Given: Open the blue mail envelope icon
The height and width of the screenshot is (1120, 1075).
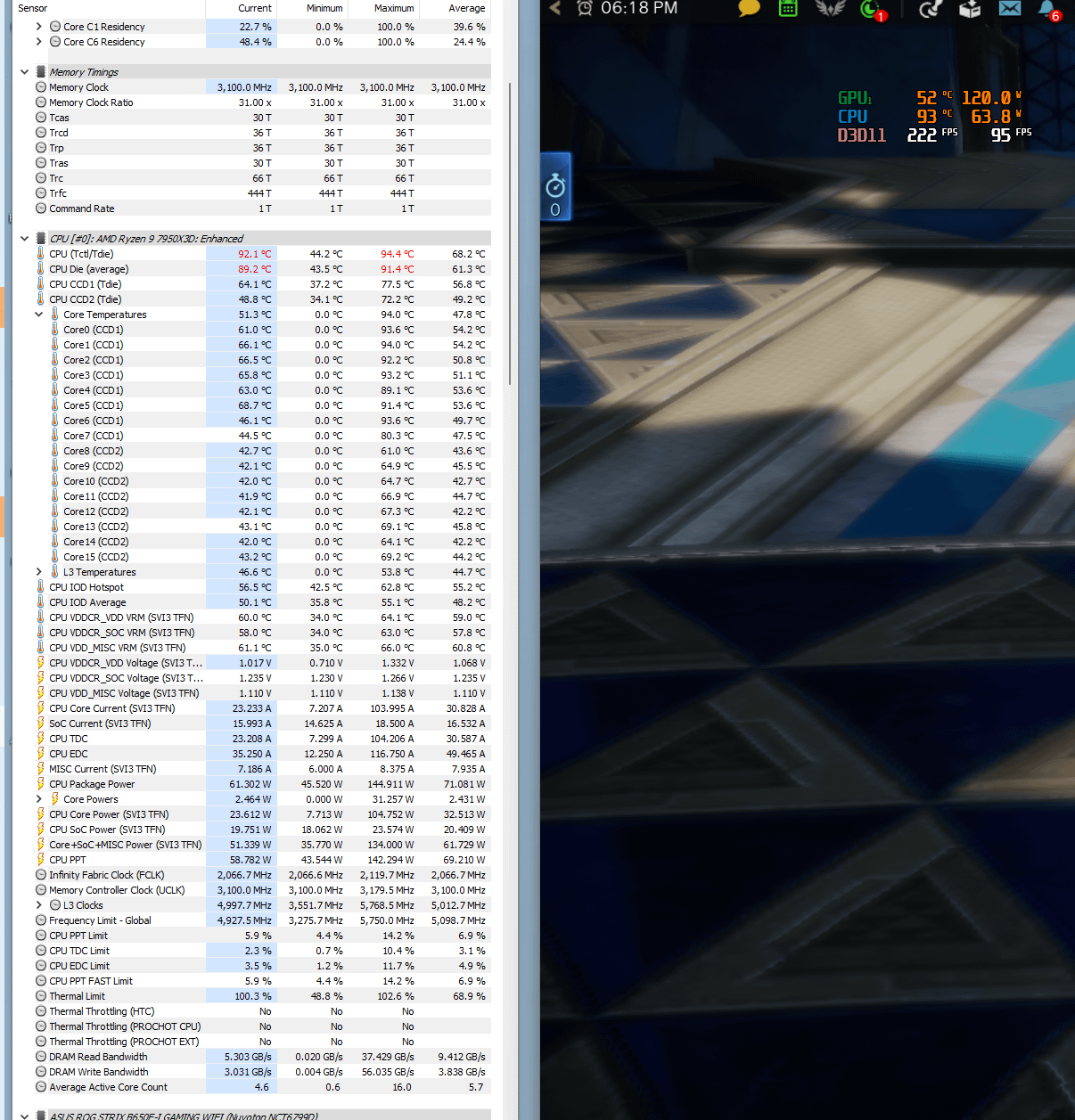Looking at the screenshot, I should tap(1010, 8).
